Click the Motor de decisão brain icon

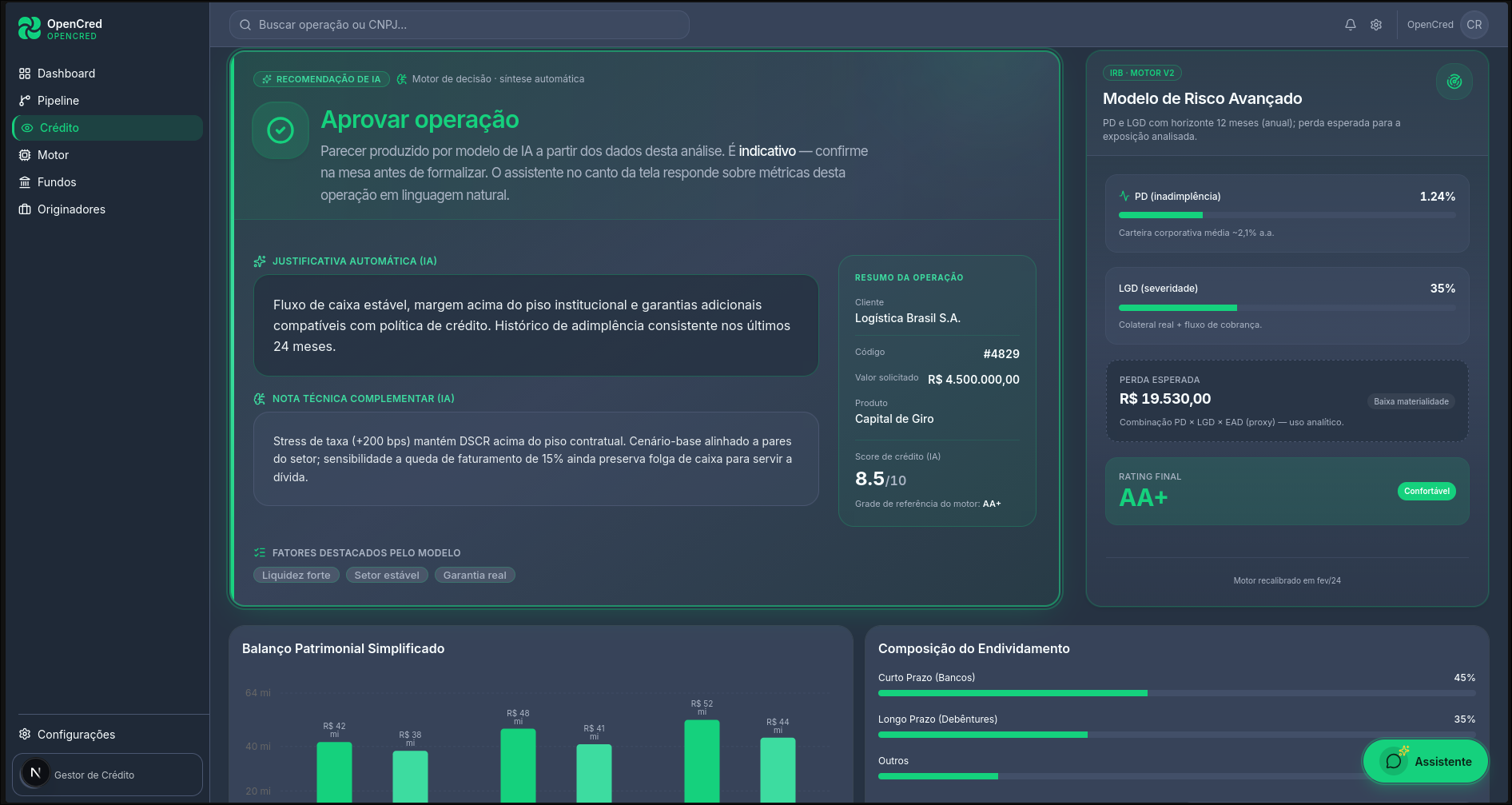402,79
